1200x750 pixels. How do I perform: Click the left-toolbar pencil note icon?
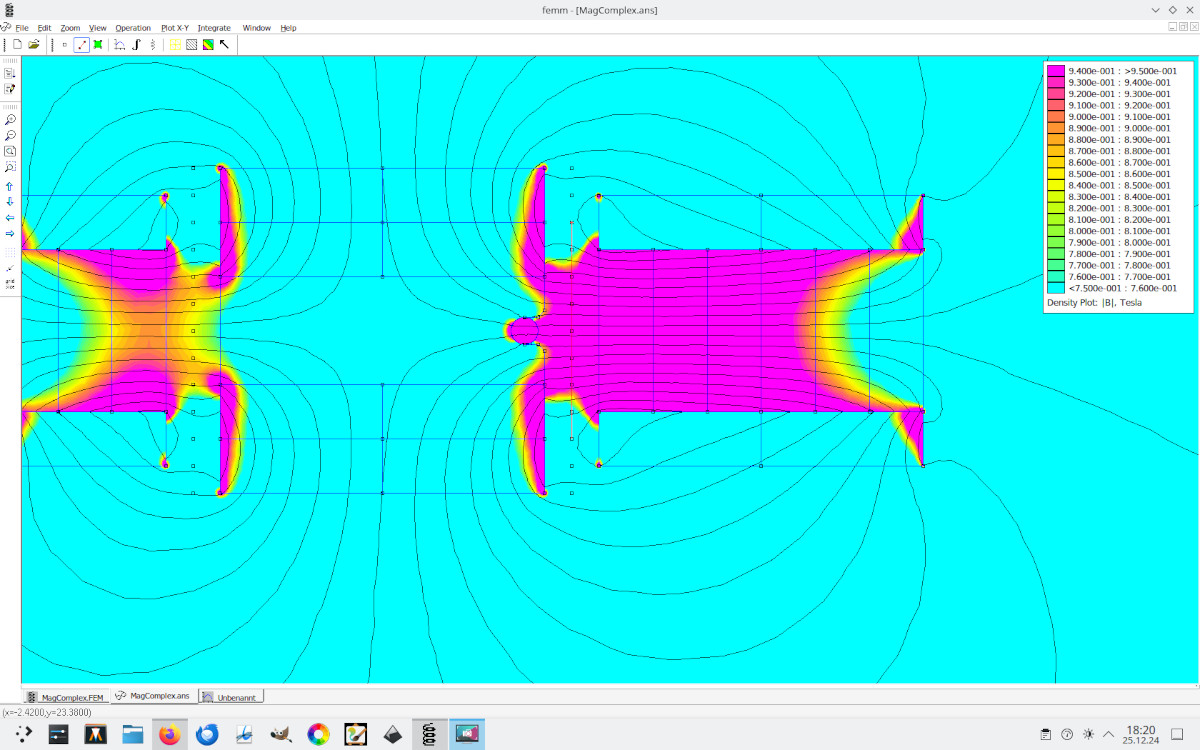pos(10,89)
